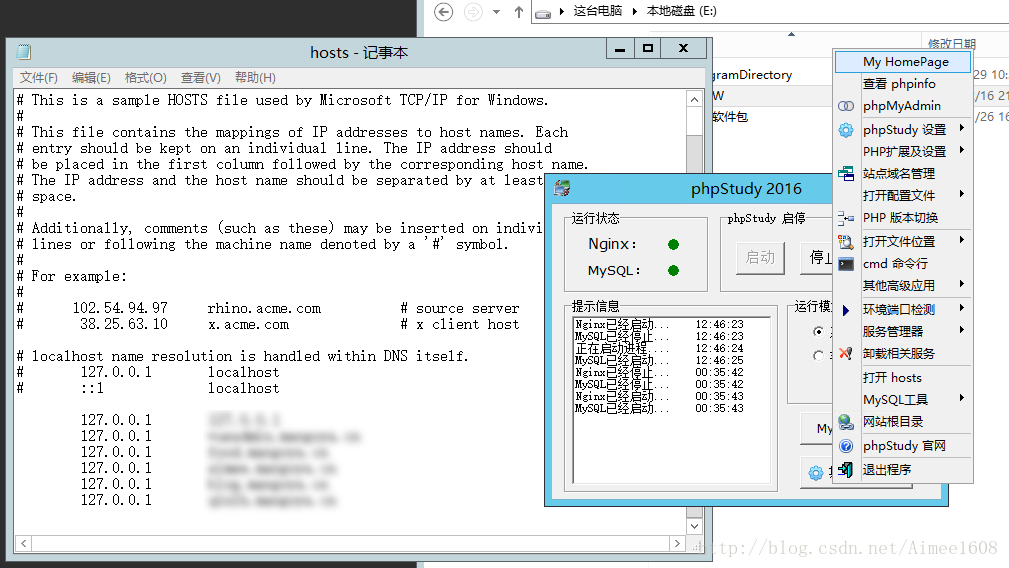
Task: Click 'x.acme.com' text in hosts file
Action: pos(248,325)
